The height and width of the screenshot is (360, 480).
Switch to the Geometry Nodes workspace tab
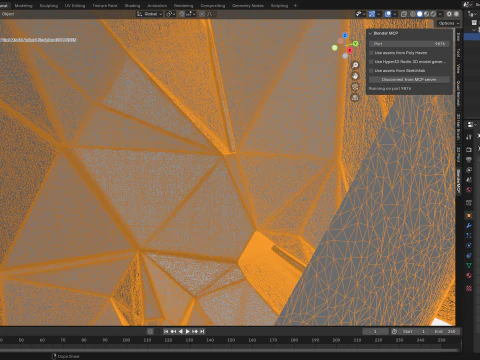[x=248, y=6]
